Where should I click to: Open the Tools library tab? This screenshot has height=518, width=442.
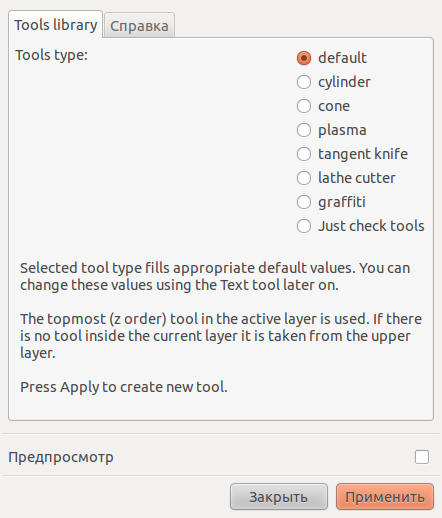click(x=56, y=25)
